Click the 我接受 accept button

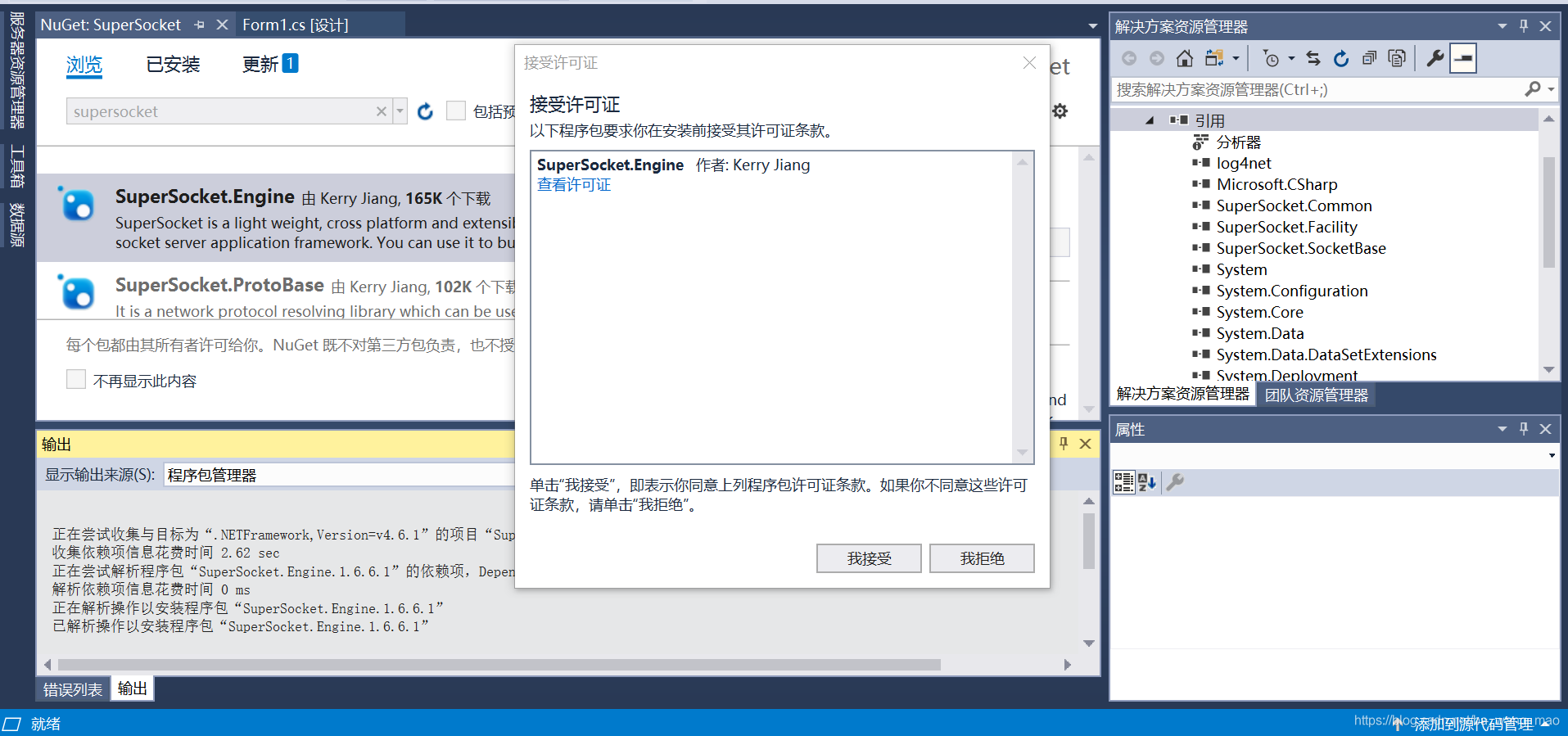tap(869, 558)
